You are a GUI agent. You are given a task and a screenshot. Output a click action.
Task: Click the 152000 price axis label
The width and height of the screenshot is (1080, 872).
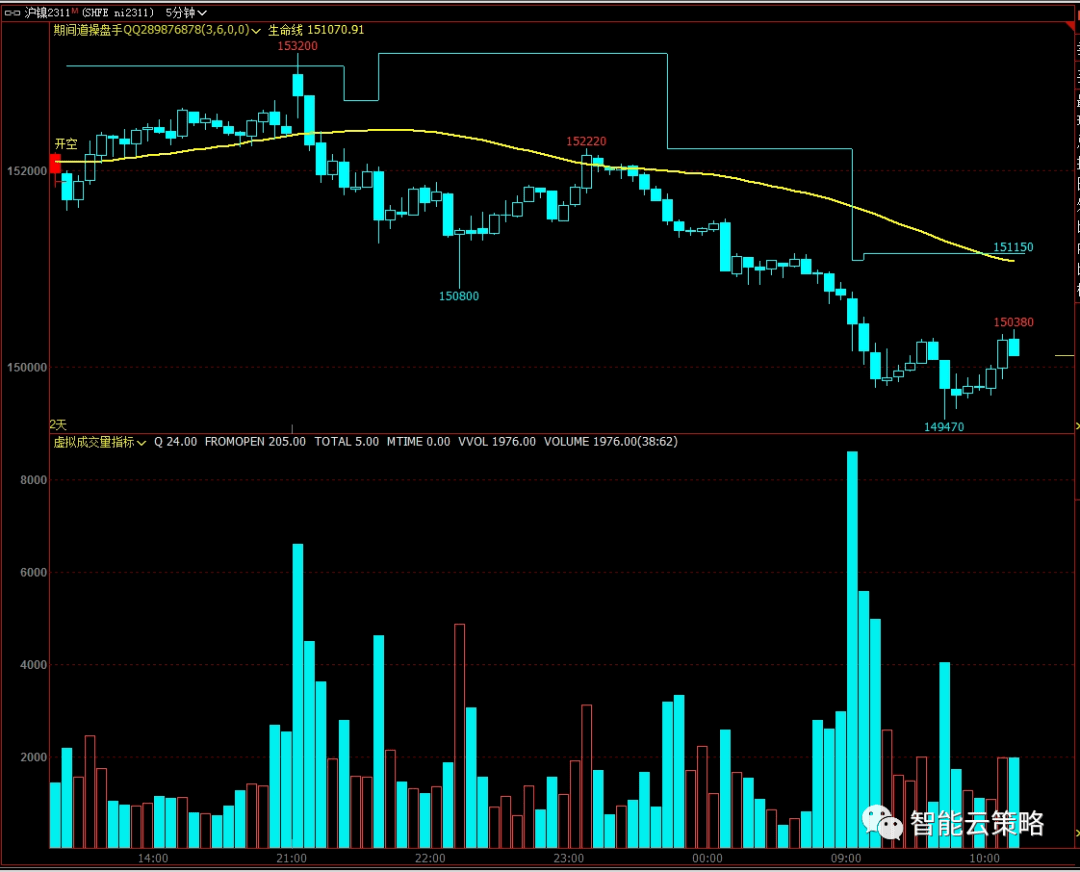click(26, 171)
